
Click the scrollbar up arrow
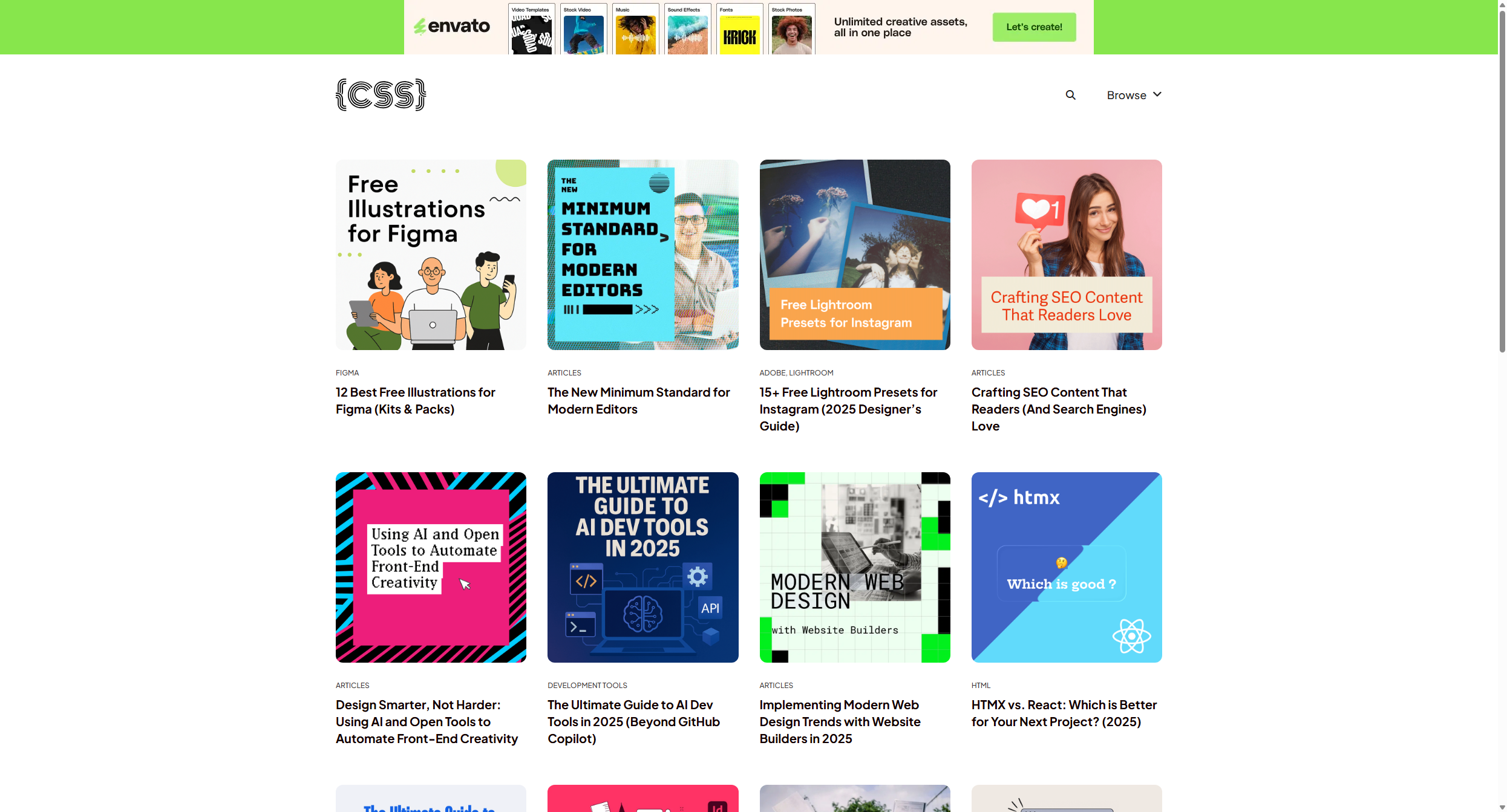click(x=1502, y=4)
